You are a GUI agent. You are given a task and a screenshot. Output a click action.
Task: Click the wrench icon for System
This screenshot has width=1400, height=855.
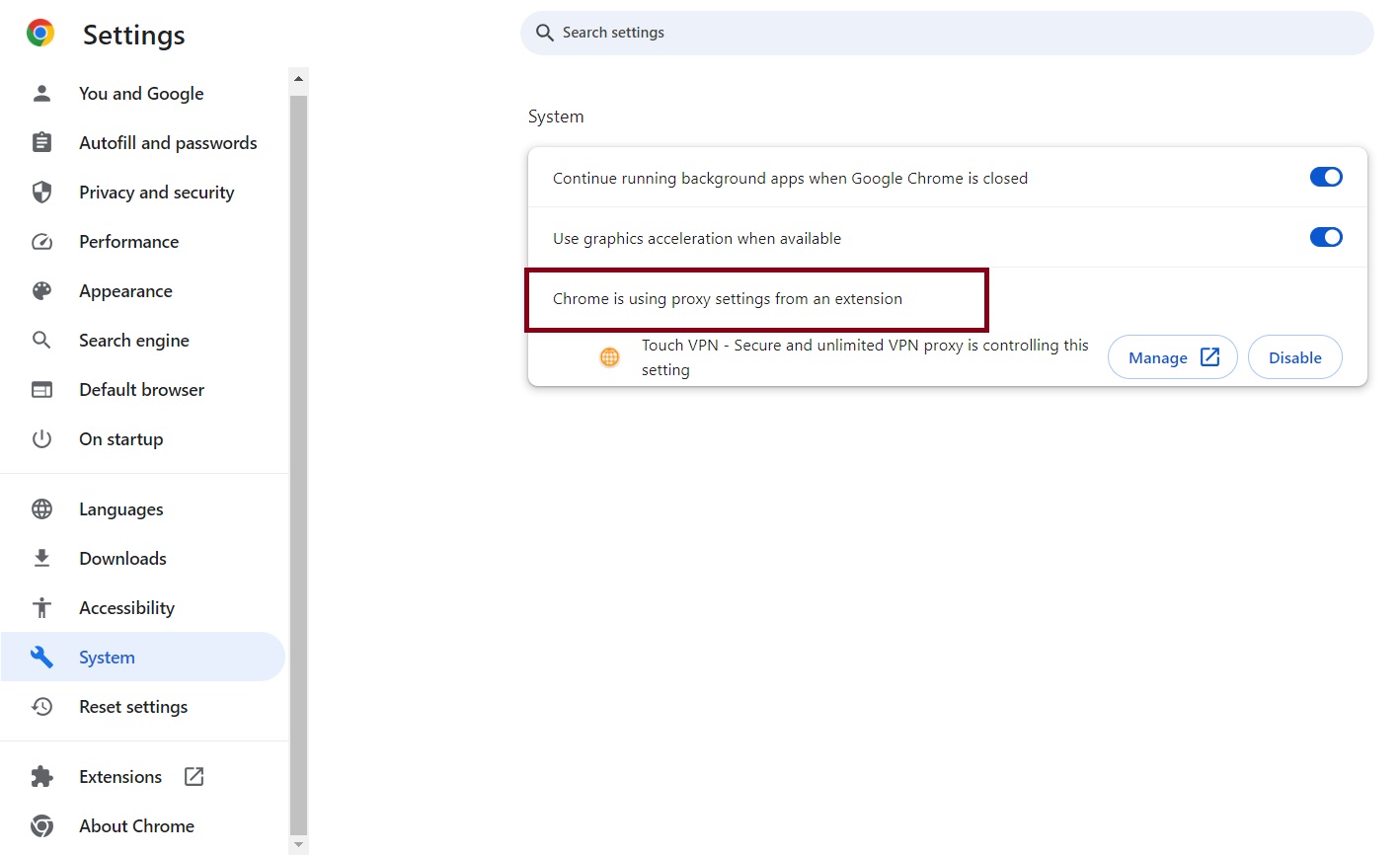click(x=41, y=658)
